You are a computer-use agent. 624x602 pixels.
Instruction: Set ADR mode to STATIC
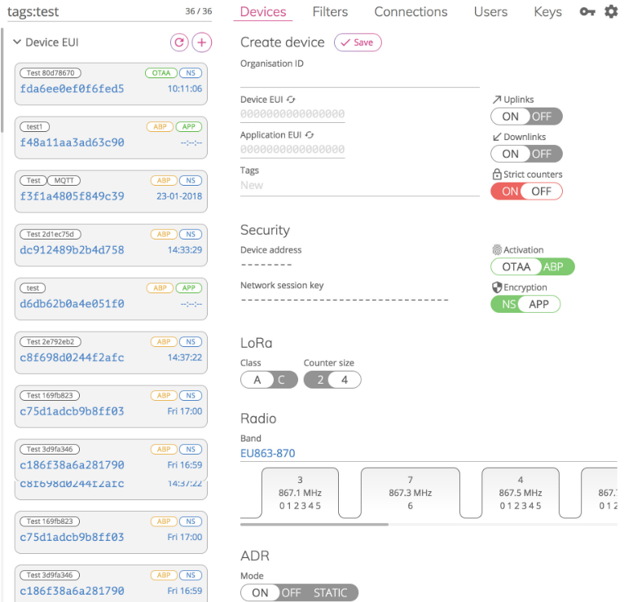(x=330, y=593)
